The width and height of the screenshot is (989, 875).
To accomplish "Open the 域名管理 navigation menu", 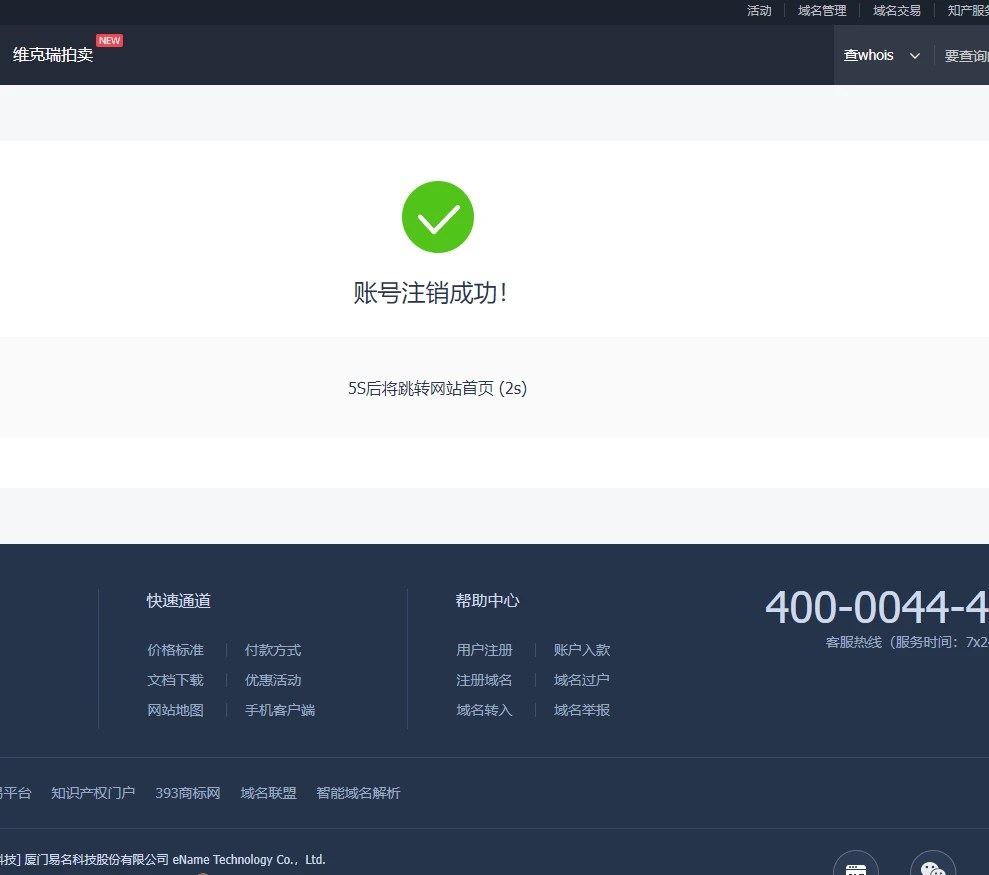I will coord(821,11).
